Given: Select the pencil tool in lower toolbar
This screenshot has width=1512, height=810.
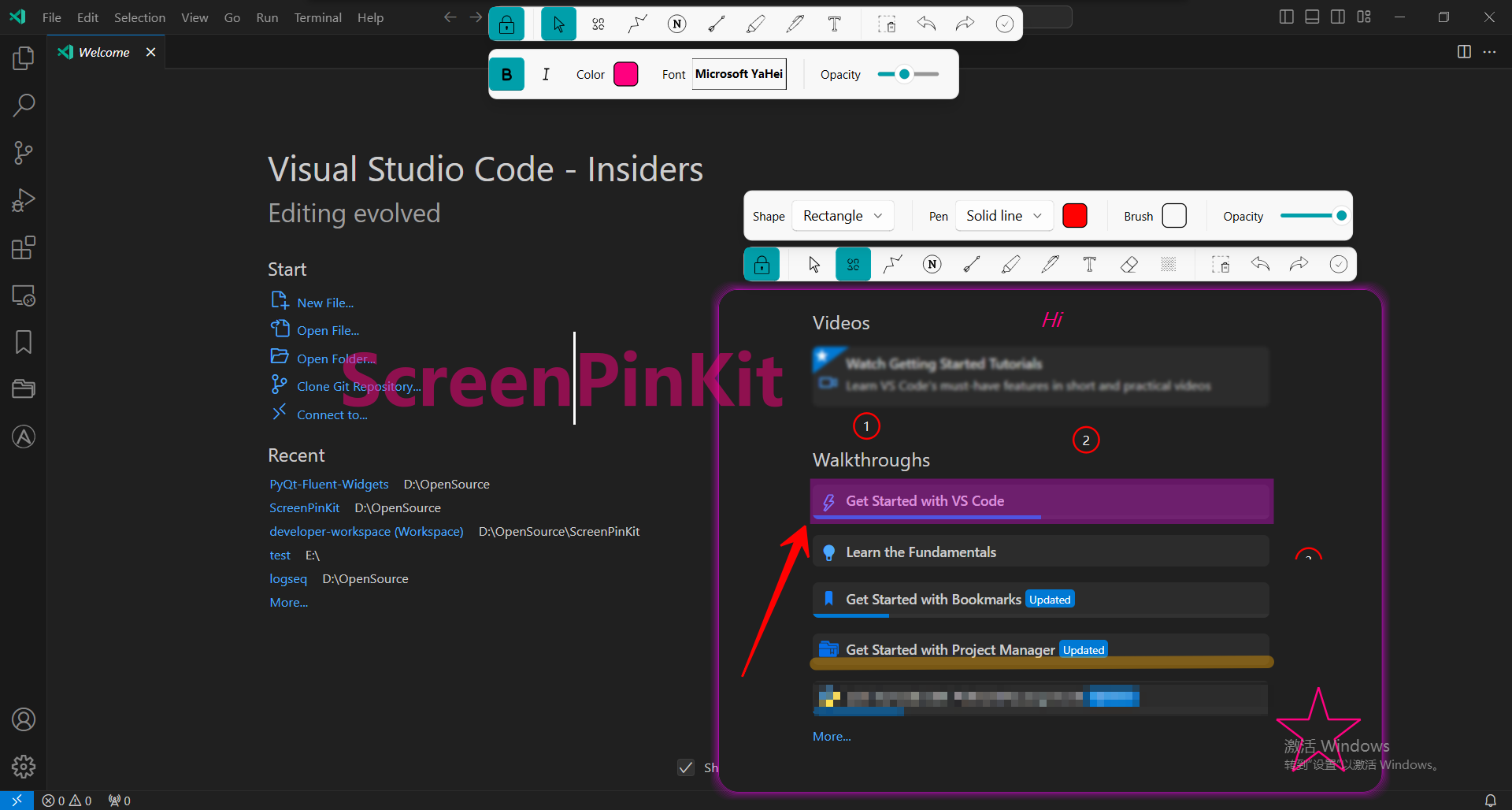Looking at the screenshot, I should 1051,265.
